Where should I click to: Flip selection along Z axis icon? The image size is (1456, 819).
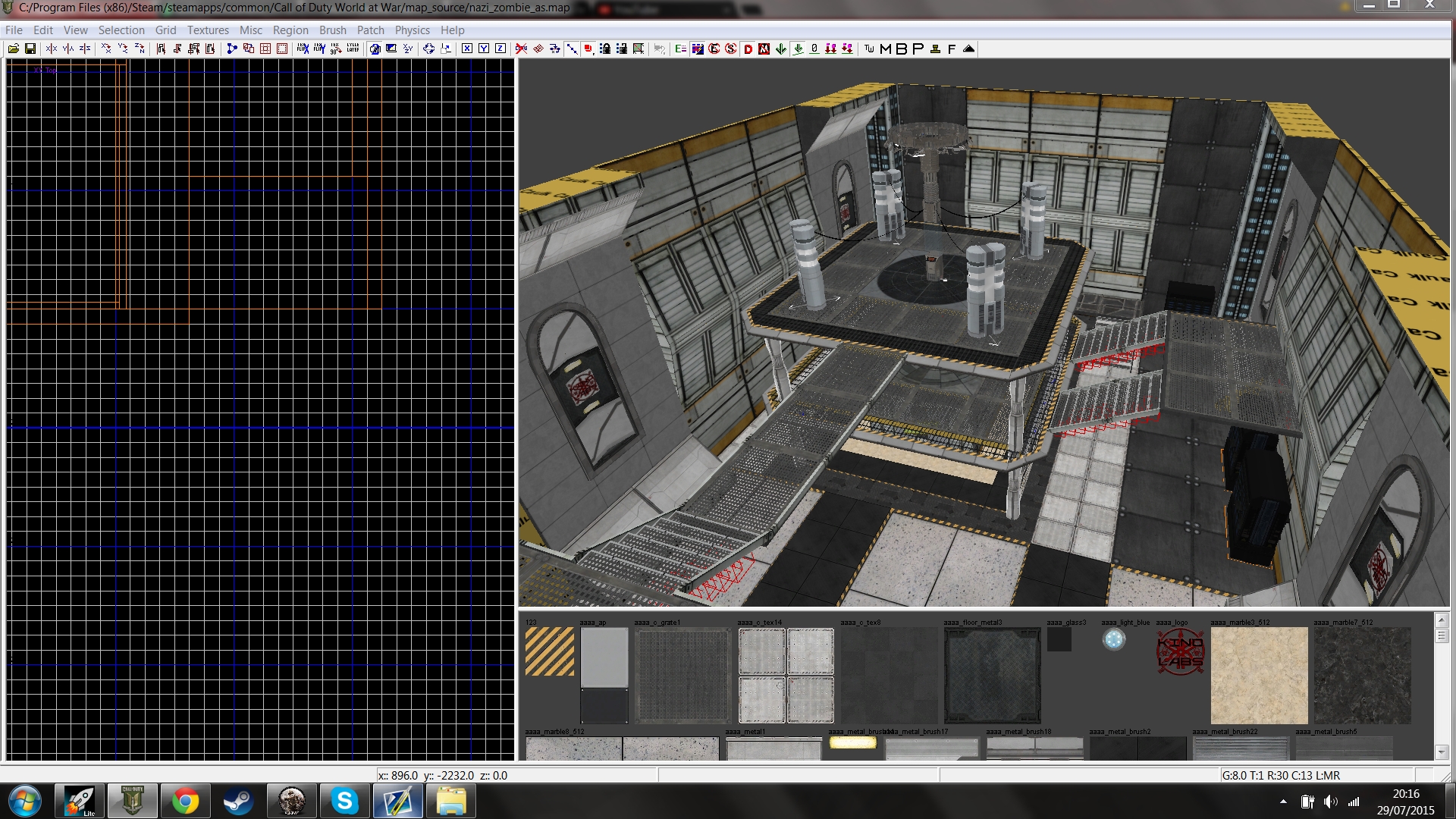pos(85,49)
